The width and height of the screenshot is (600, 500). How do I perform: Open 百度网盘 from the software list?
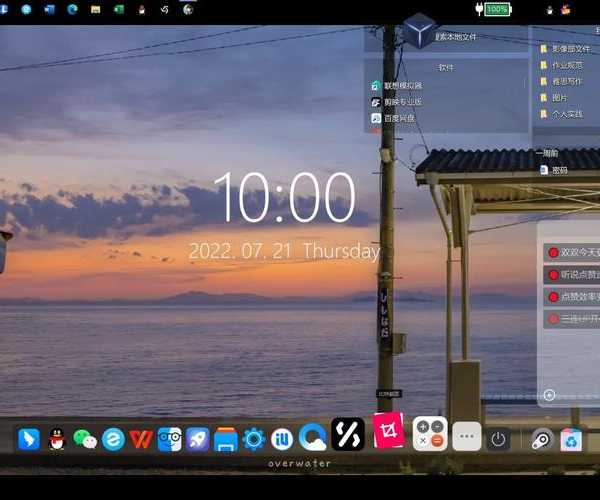point(399,118)
